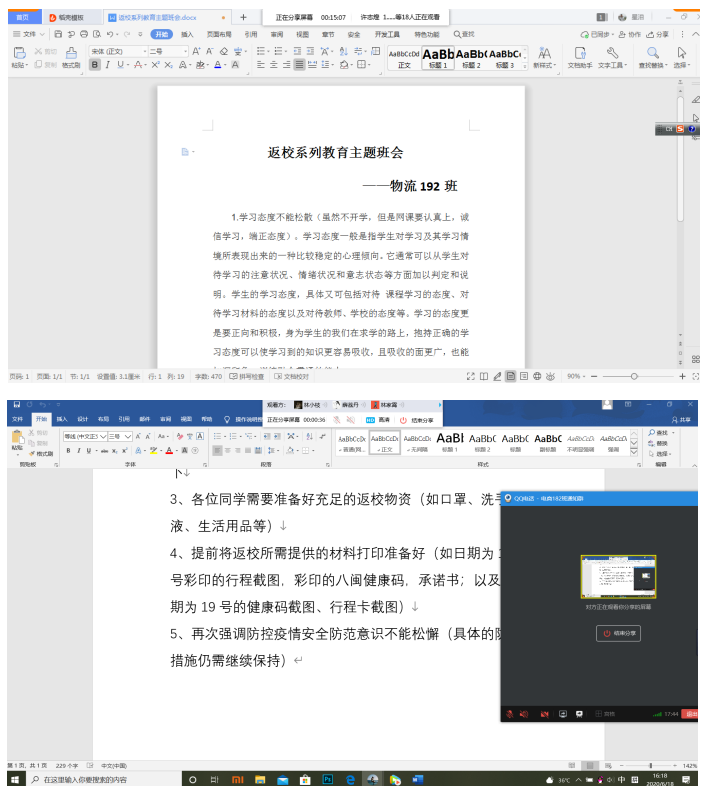709x796 pixels.
Task: Click the camera icon in QQ call window
Action: [545, 714]
